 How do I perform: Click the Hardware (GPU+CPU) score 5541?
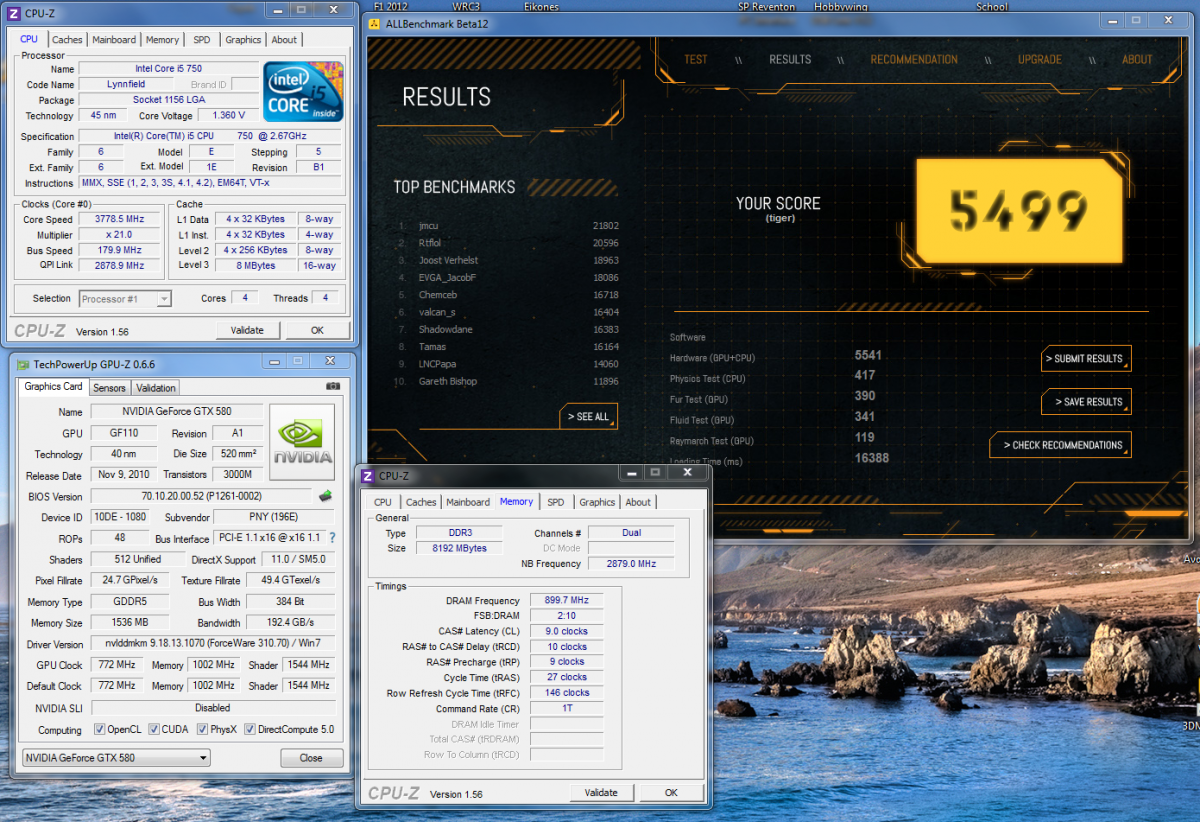click(868, 356)
